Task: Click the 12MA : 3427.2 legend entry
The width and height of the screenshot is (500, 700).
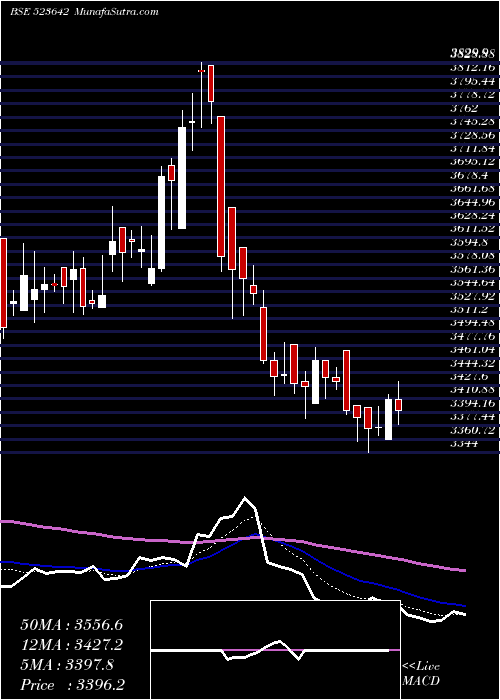Action: pos(71,645)
